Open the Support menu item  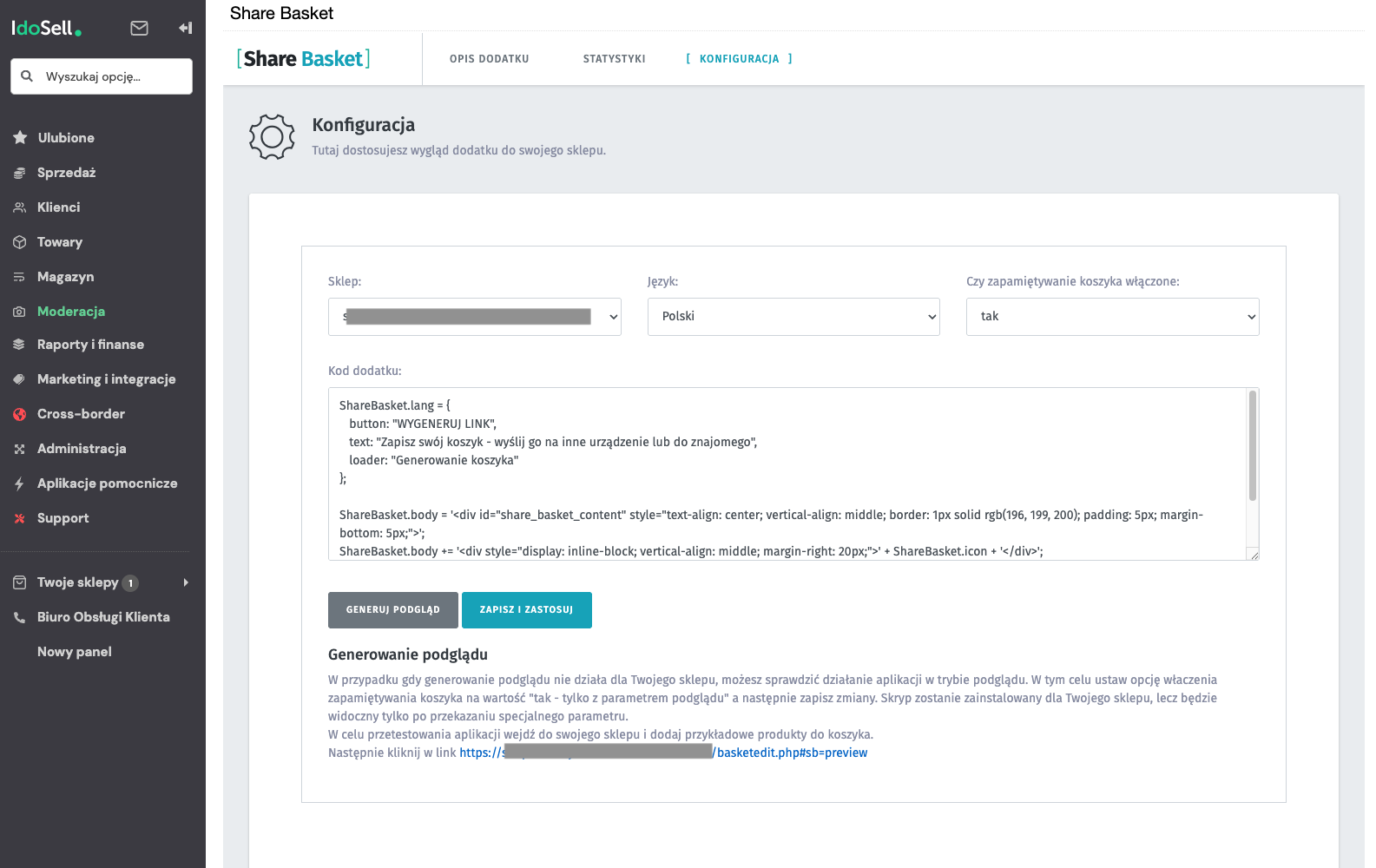[x=63, y=518]
